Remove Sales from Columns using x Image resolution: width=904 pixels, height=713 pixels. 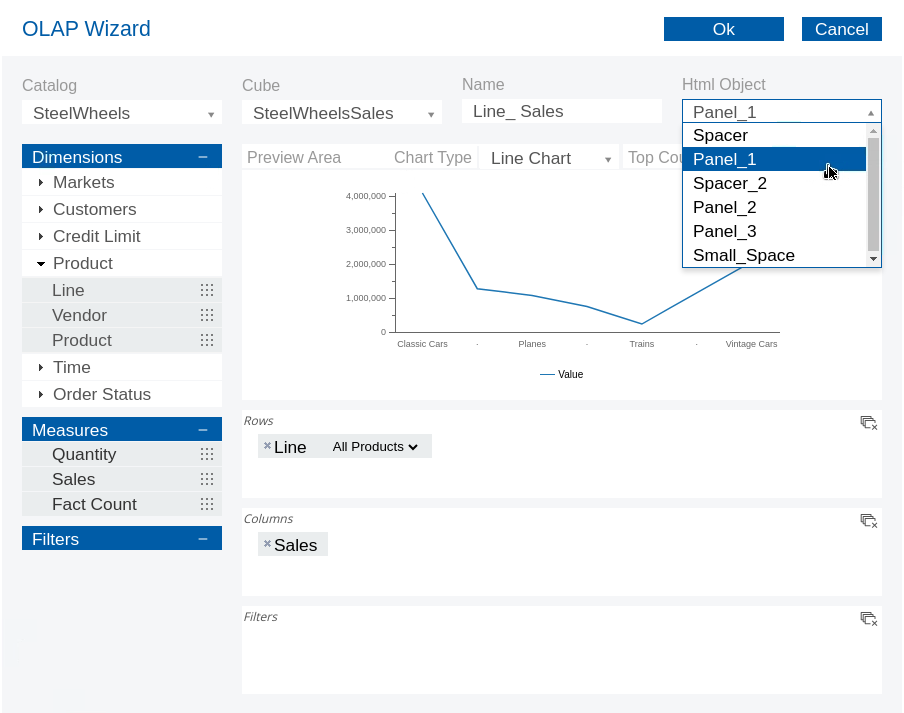(x=267, y=544)
